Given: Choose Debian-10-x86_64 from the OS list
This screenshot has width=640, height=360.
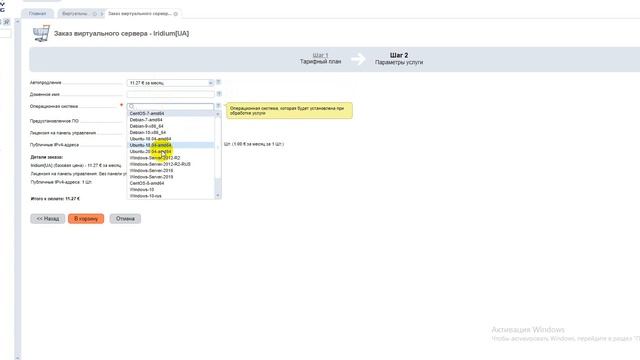Looking at the screenshot, I should (x=171, y=133).
